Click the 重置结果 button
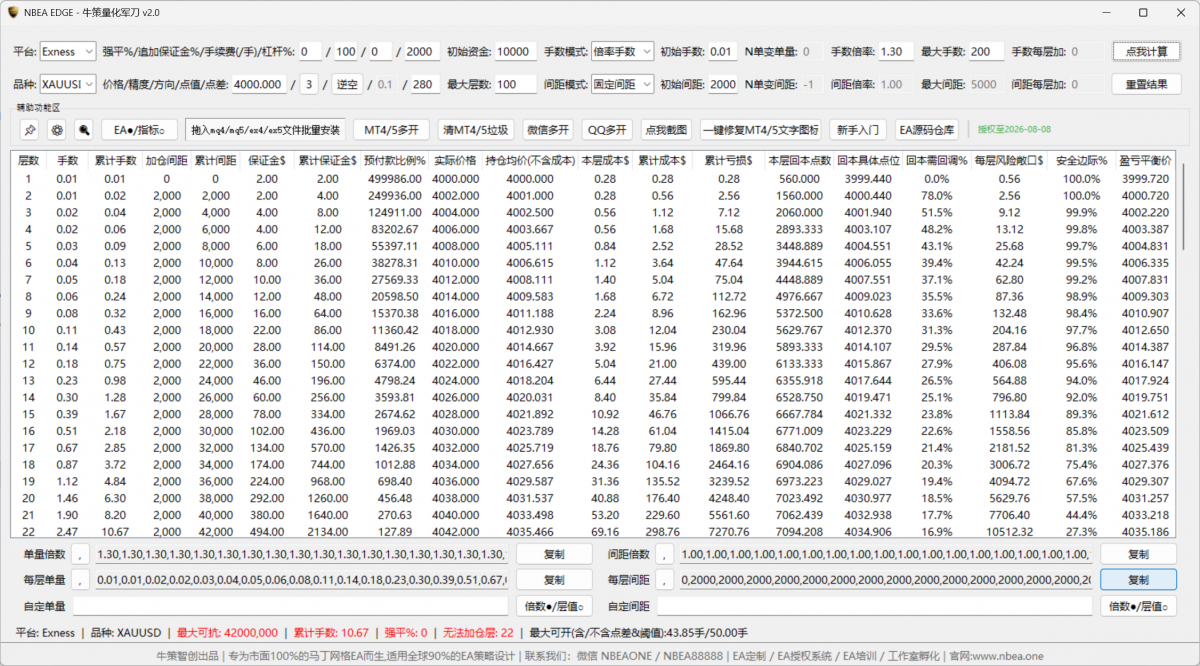1200x666 pixels. [x=1147, y=84]
